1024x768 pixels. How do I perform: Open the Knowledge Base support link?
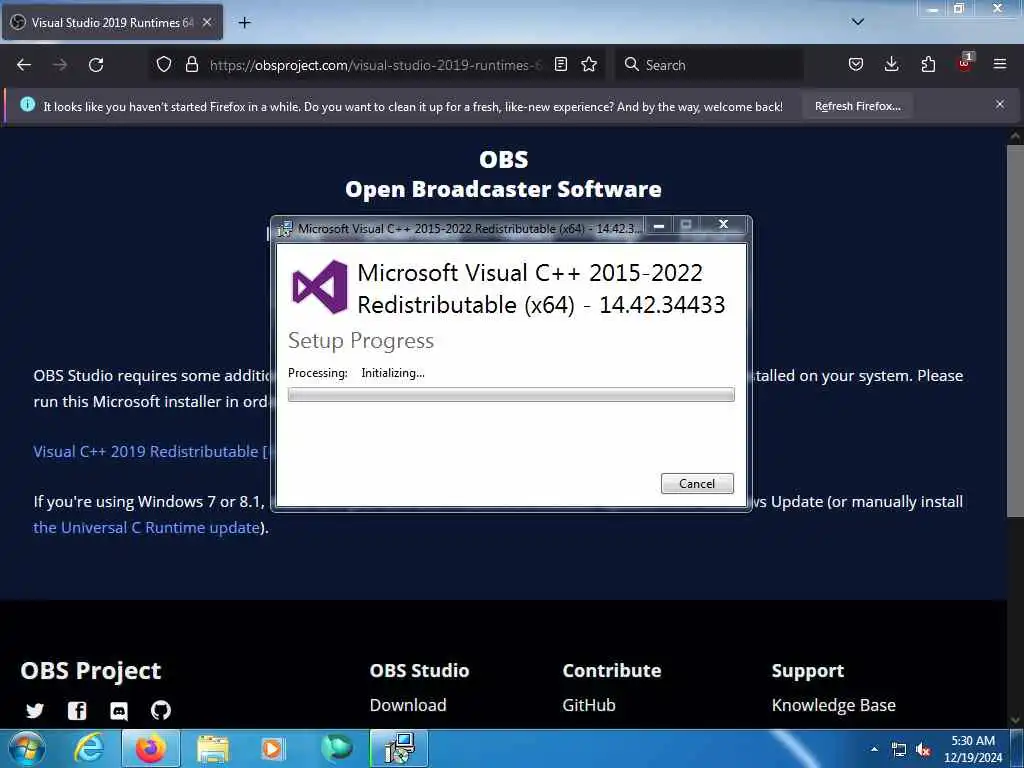[x=833, y=705]
